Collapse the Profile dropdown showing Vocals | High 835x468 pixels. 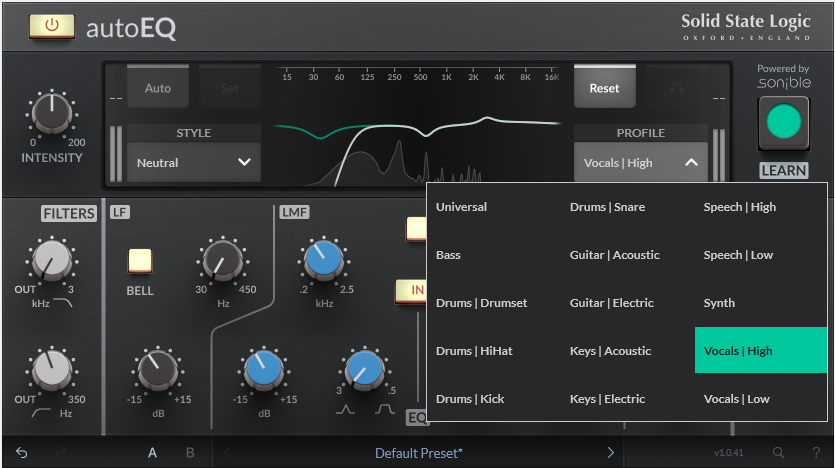tap(640, 162)
